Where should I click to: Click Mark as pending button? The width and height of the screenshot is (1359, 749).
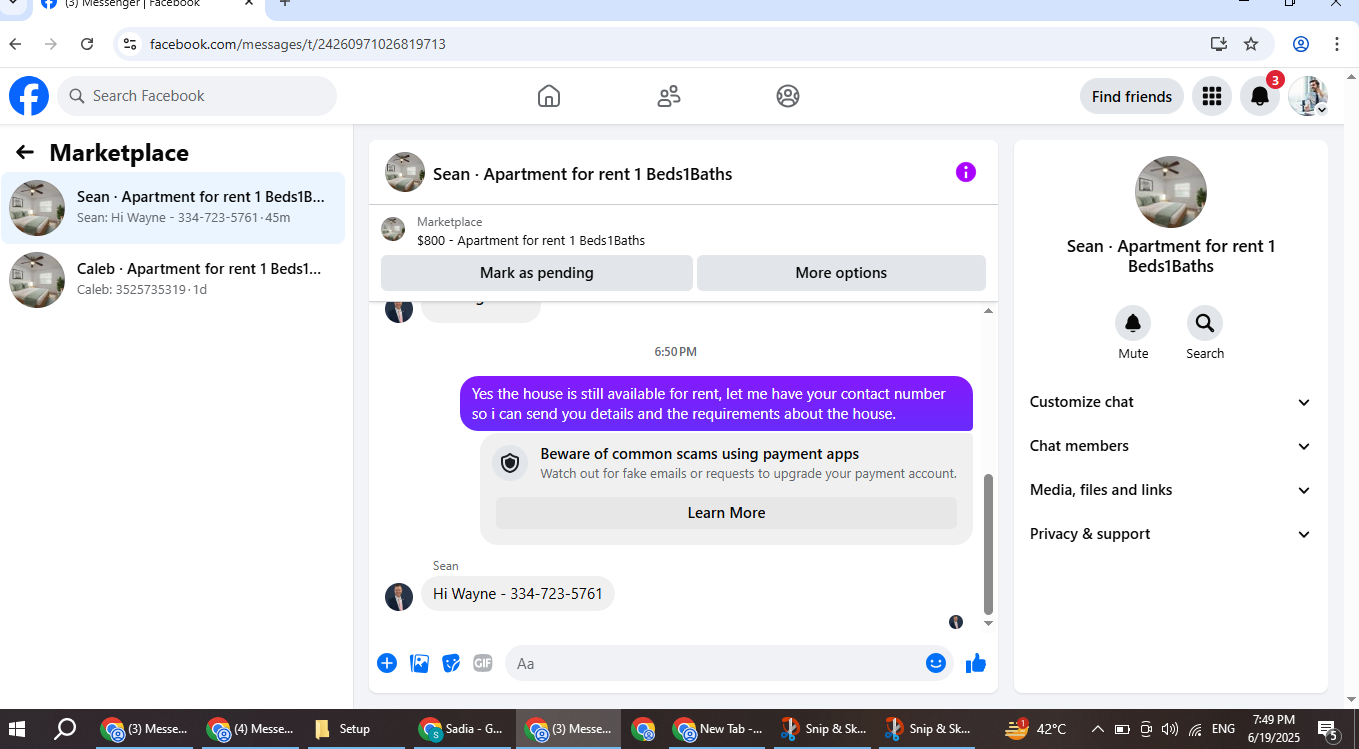[536, 273]
